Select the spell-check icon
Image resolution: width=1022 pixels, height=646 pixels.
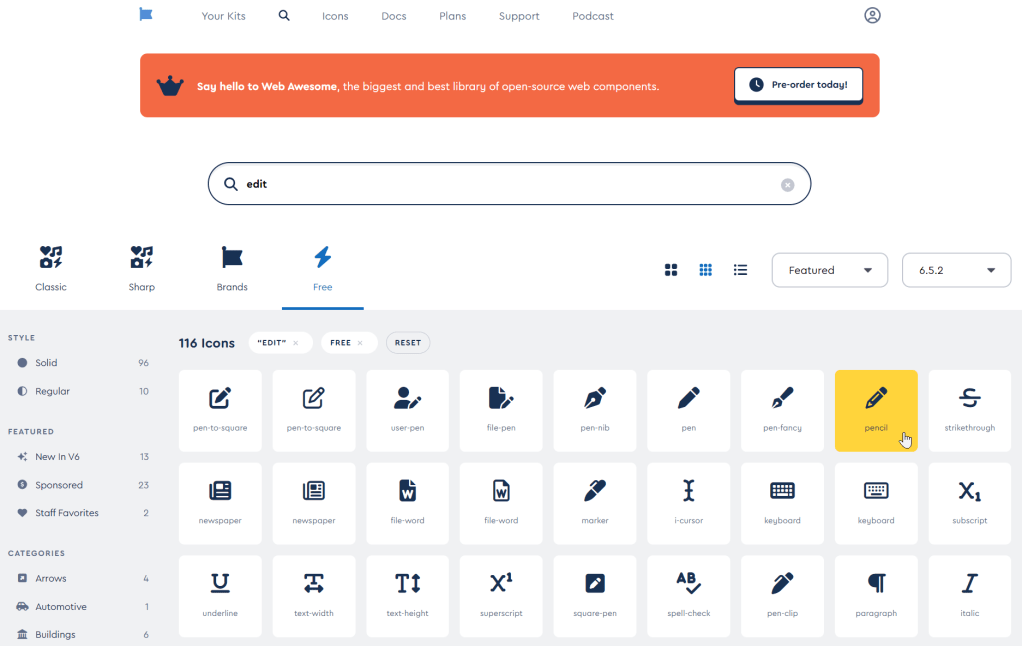pos(688,596)
